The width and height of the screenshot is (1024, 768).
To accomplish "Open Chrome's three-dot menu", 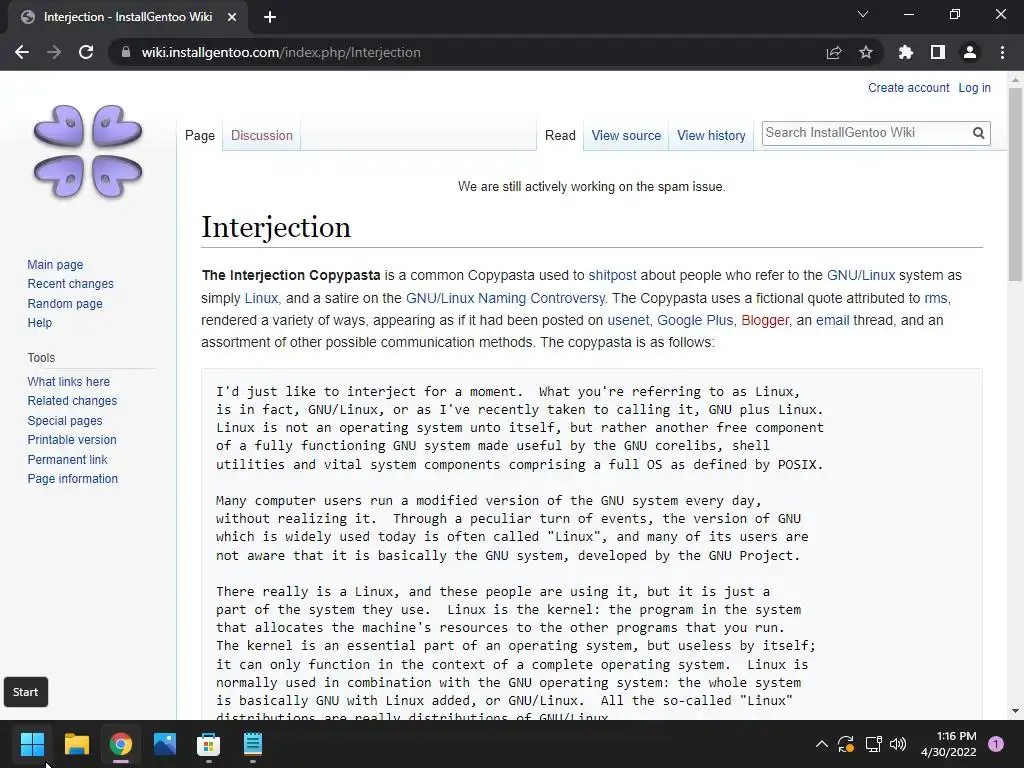I will coord(1002,52).
